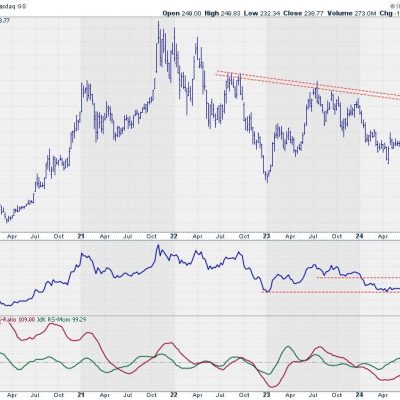Click the JdK RS-Mom 99.29 indicator label
Viewport: 400px width, 400px height.
[62, 319]
